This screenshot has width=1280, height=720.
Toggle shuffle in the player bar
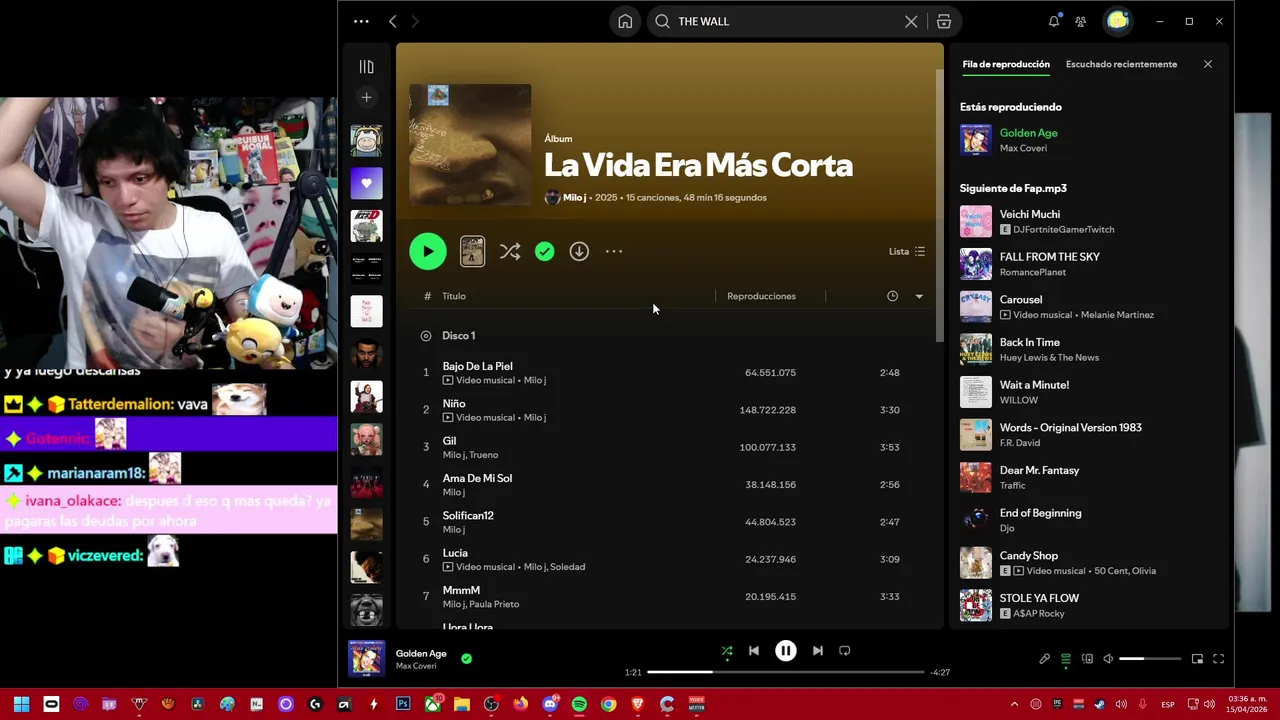727,651
